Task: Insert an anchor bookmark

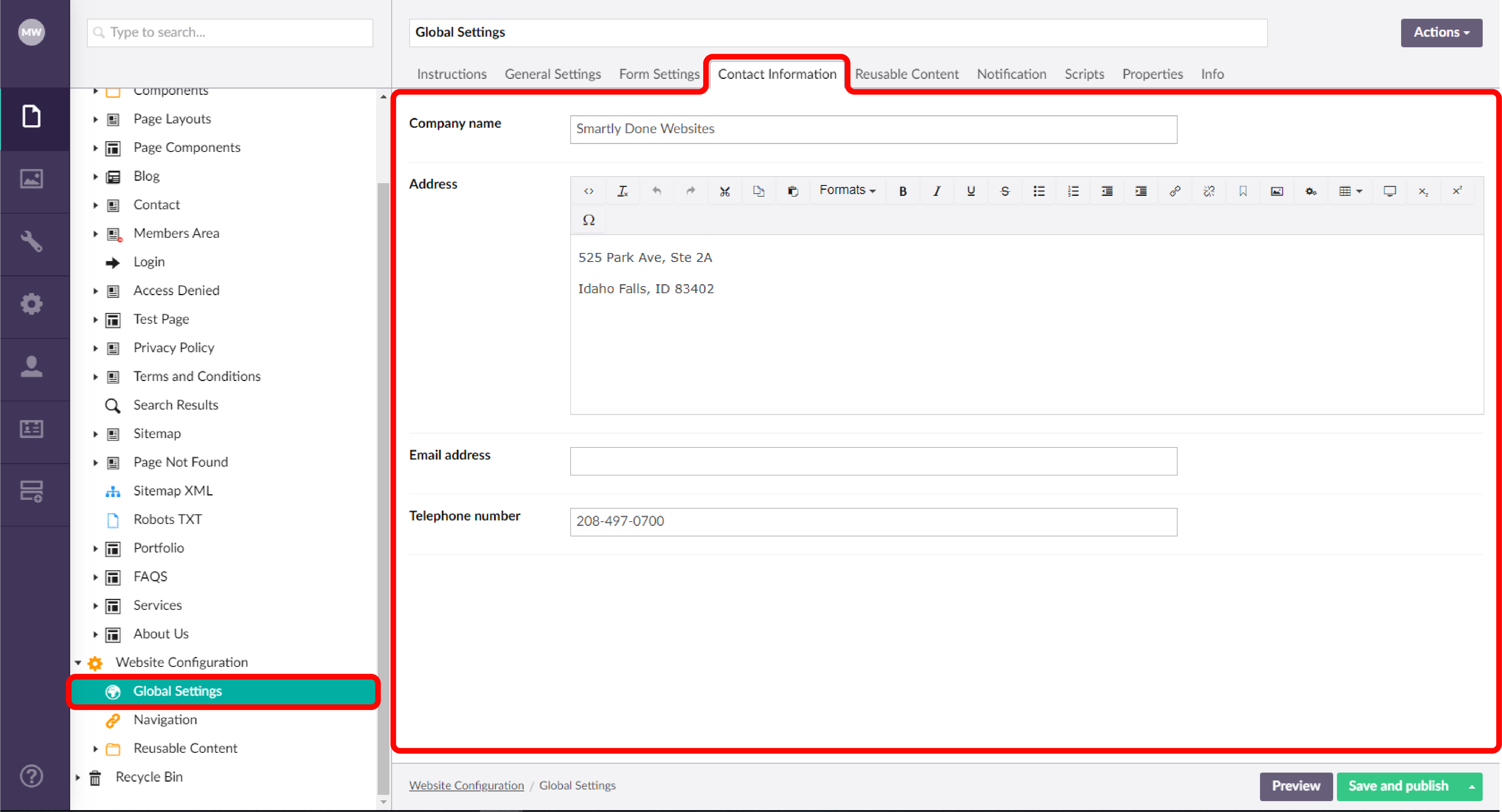Action: (1243, 191)
